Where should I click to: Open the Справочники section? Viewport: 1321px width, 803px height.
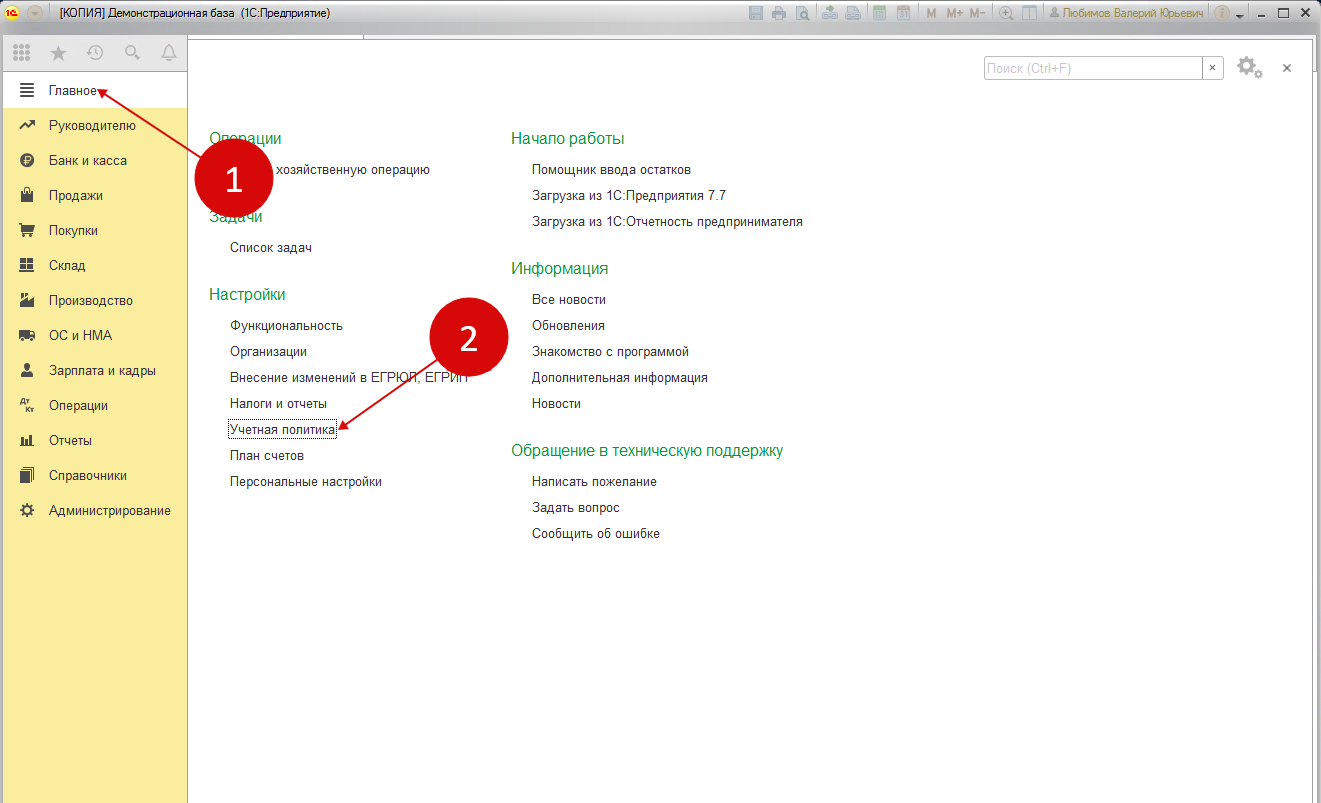point(94,475)
